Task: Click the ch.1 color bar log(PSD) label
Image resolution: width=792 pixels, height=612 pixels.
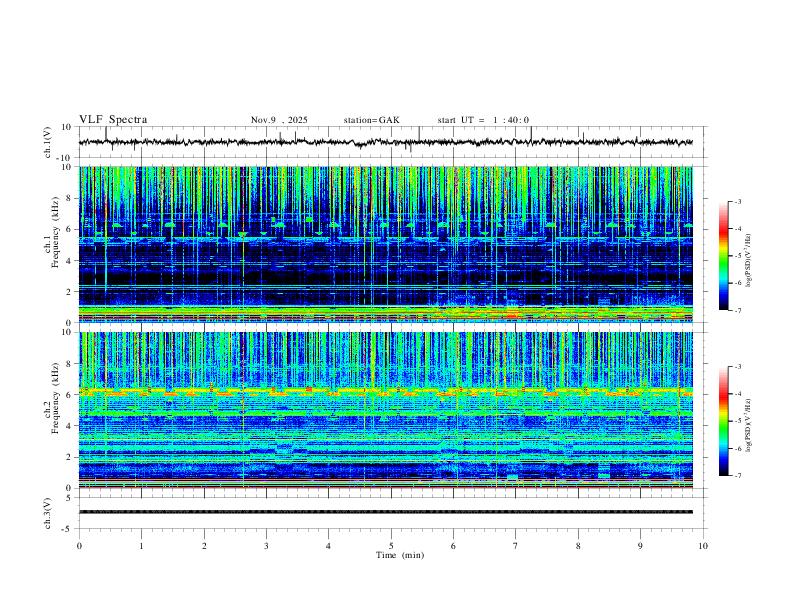Action: tap(749, 261)
